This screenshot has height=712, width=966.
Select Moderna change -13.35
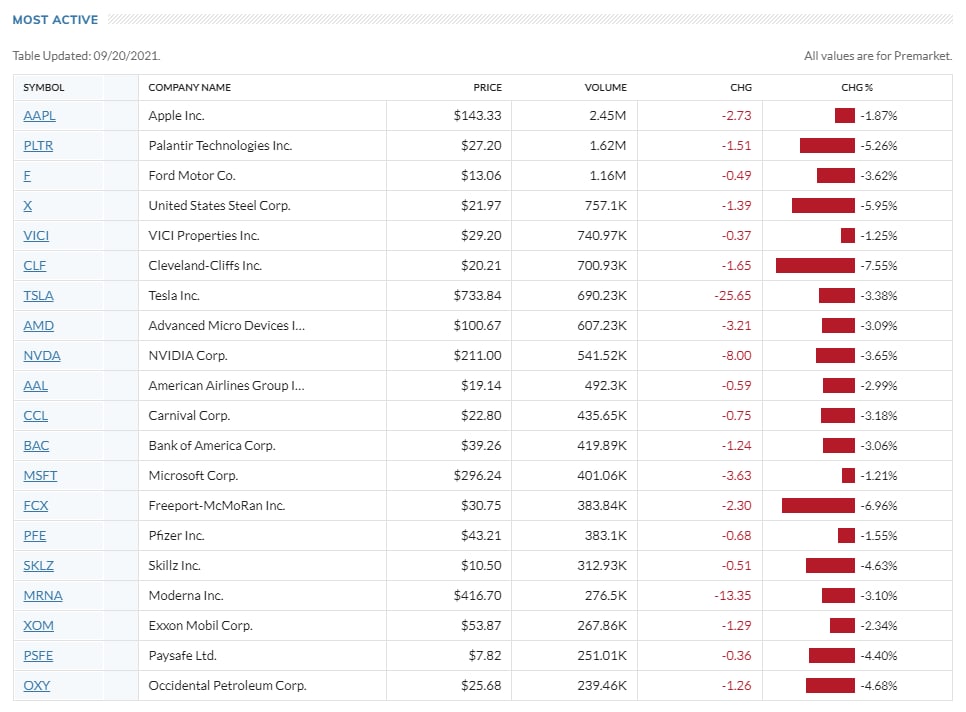pyautogui.click(x=733, y=596)
